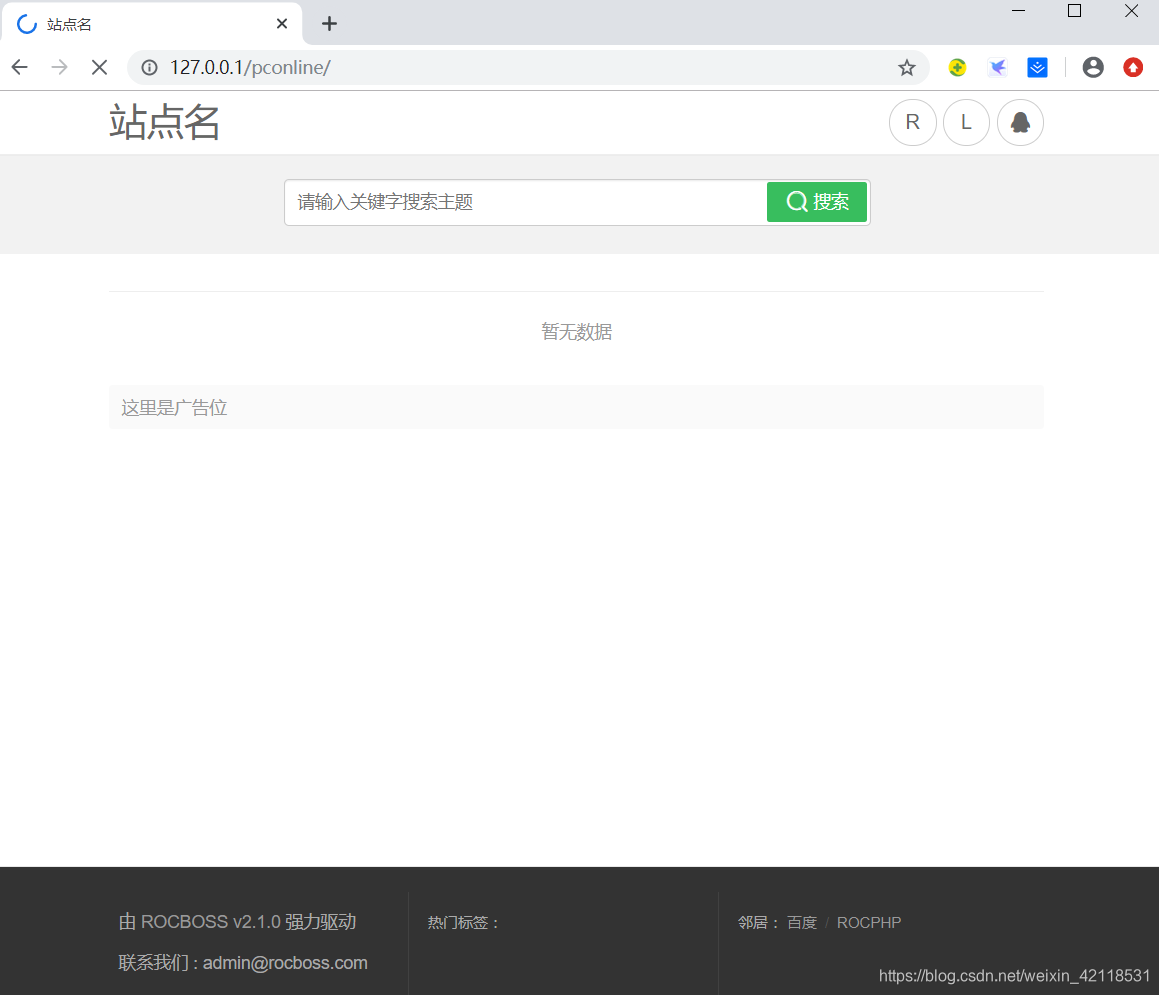Screen dimensions: 1159x995
Task: Select the QQ penguin login icon
Action: coord(1020,122)
